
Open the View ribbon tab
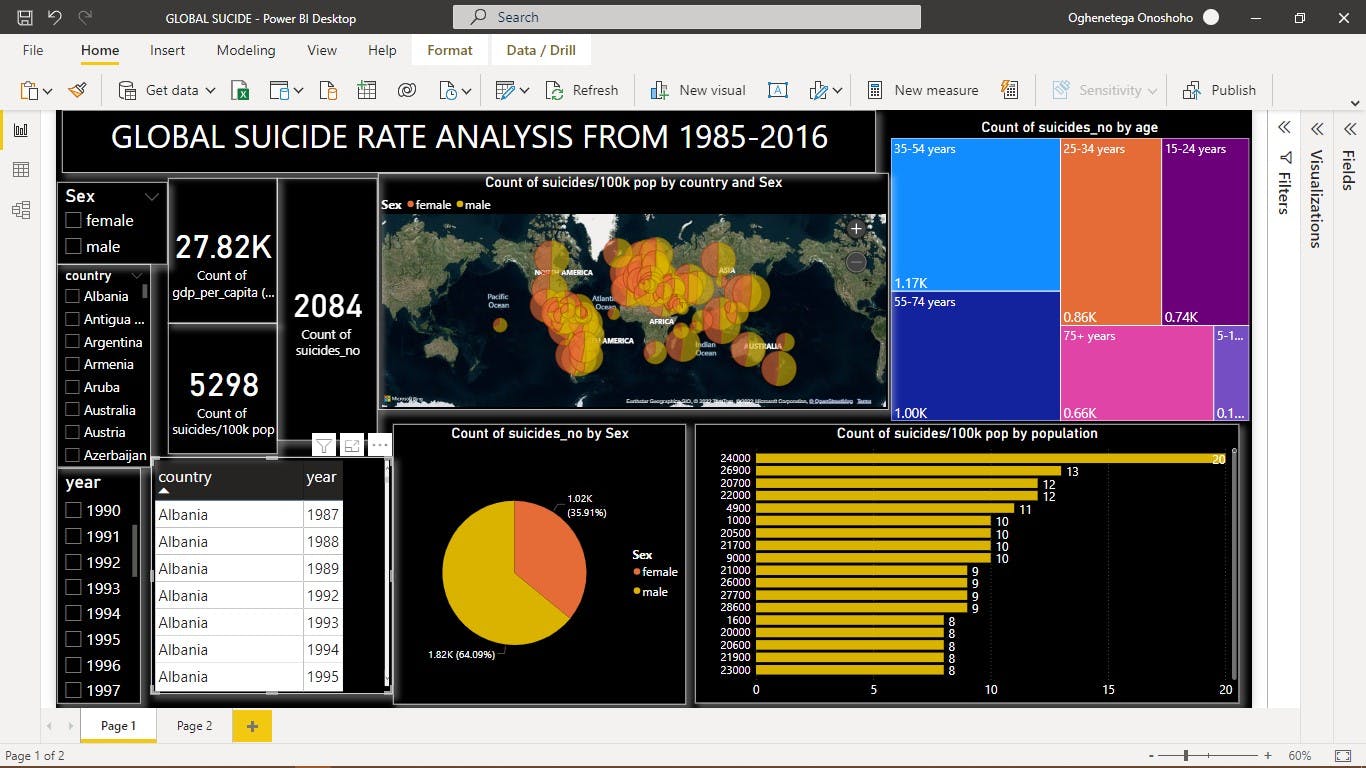[322, 50]
